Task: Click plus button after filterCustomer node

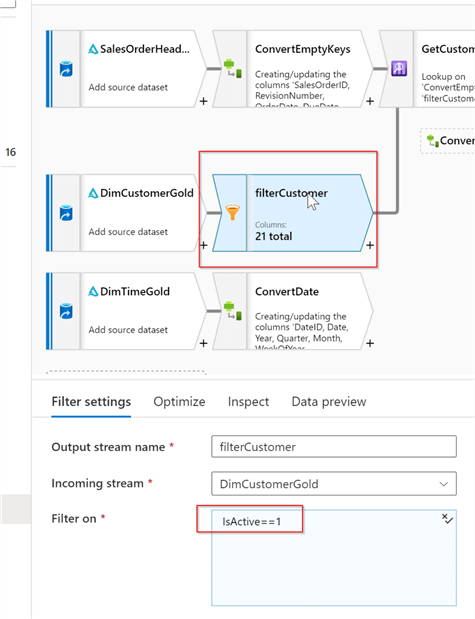Action: pyautogui.click(x=370, y=246)
